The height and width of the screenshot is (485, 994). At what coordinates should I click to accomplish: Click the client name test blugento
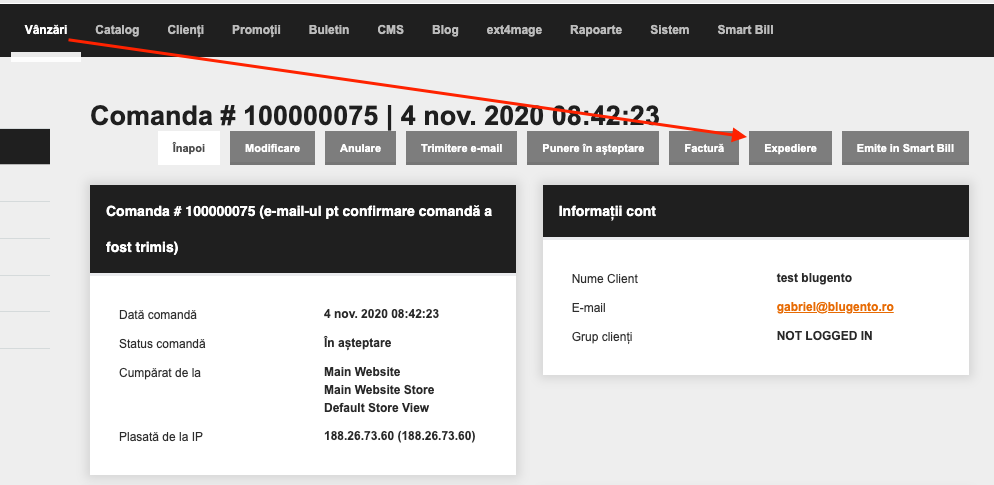pyautogui.click(x=815, y=278)
